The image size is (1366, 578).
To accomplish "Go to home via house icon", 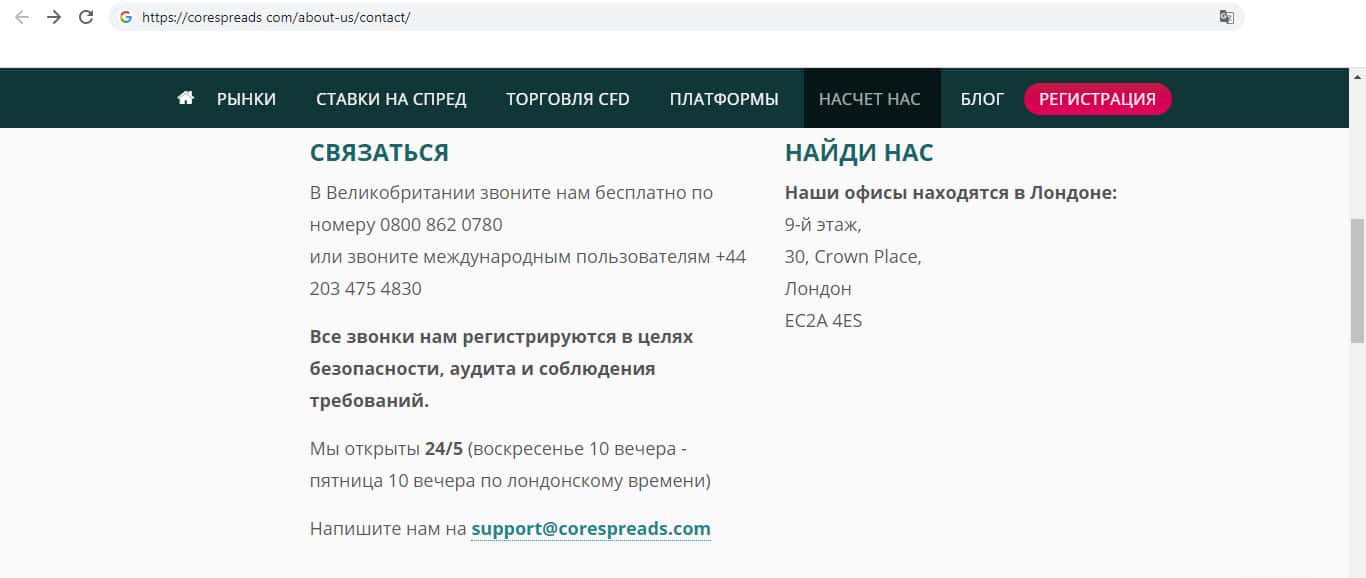I will pos(185,98).
